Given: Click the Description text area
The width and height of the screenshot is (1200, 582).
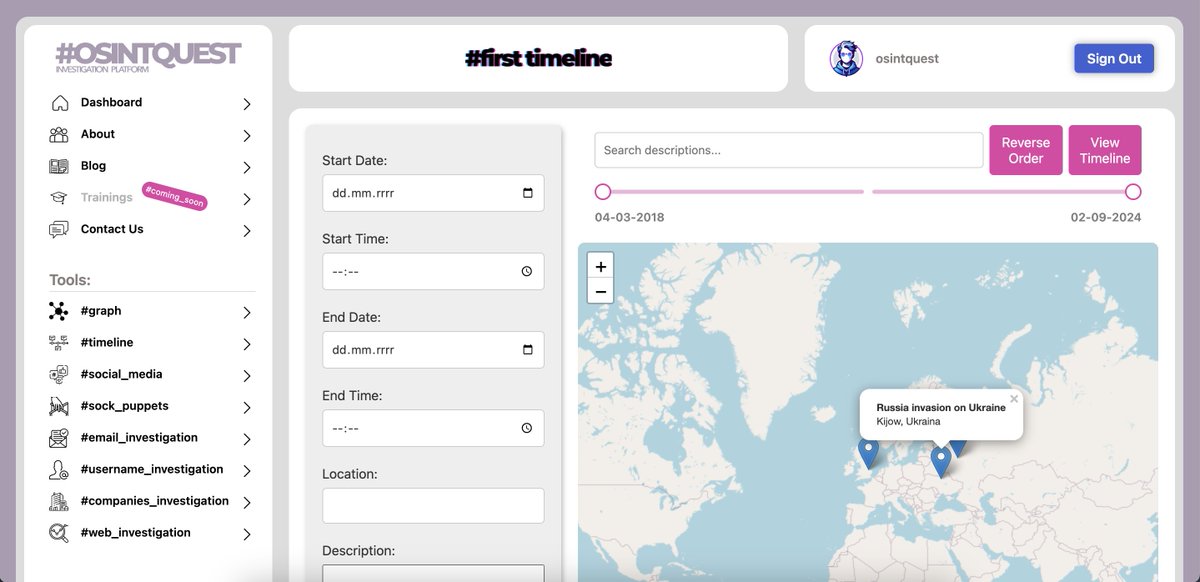Looking at the screenshot, I should (433, 573).
